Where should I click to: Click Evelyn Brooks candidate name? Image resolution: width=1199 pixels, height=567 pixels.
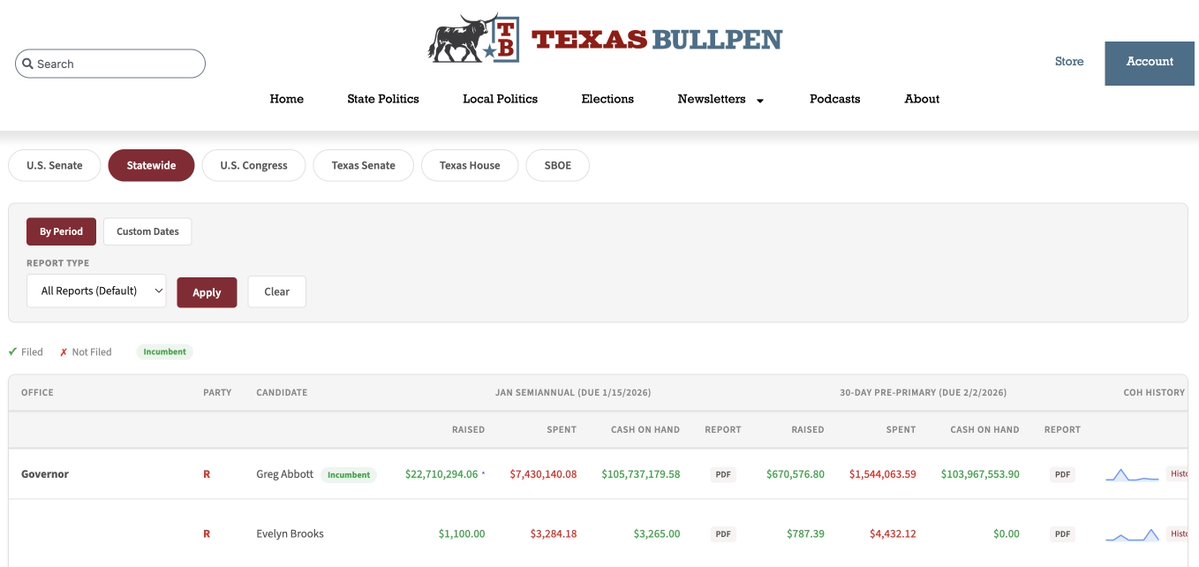pyautogui.click(x=290, y=534)
